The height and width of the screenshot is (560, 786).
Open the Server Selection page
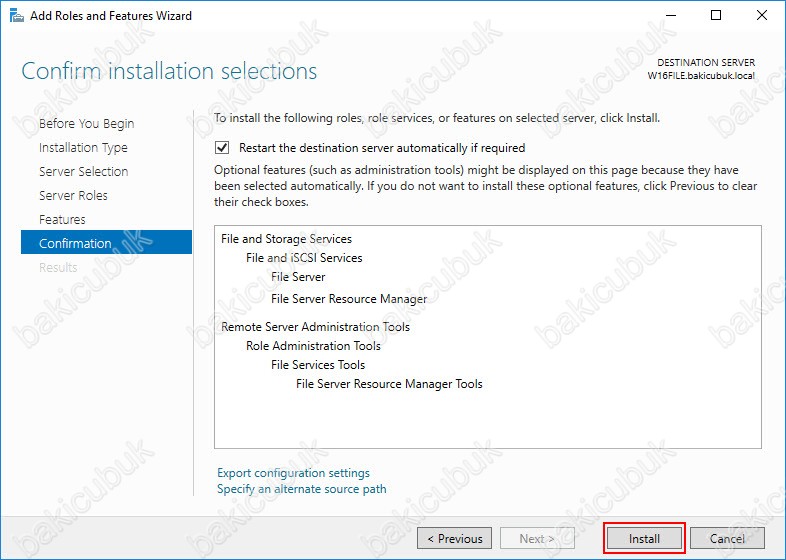[x=84, y=171]
